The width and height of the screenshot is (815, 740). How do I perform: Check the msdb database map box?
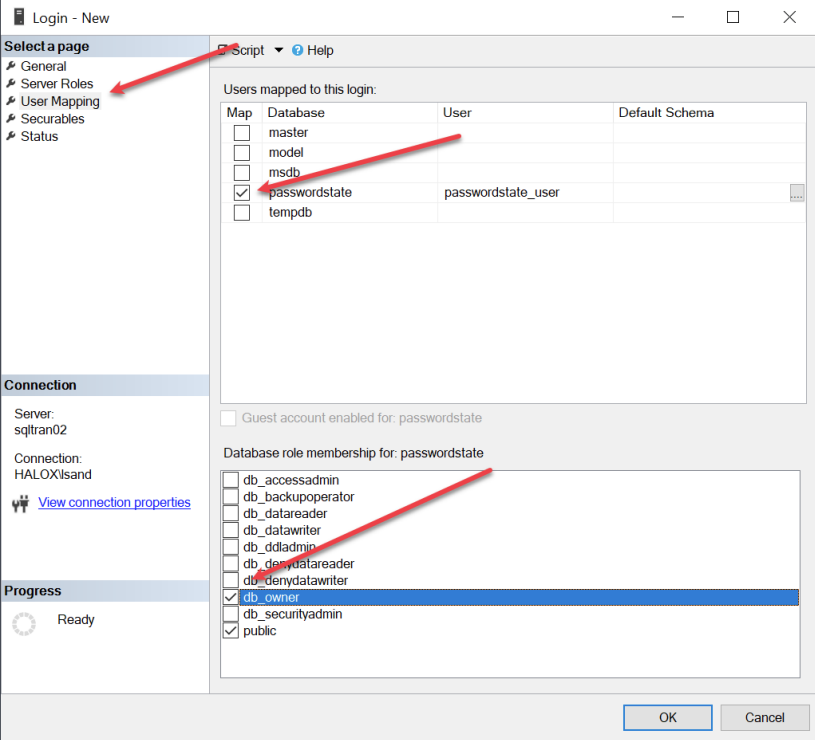tap(242, 173)
